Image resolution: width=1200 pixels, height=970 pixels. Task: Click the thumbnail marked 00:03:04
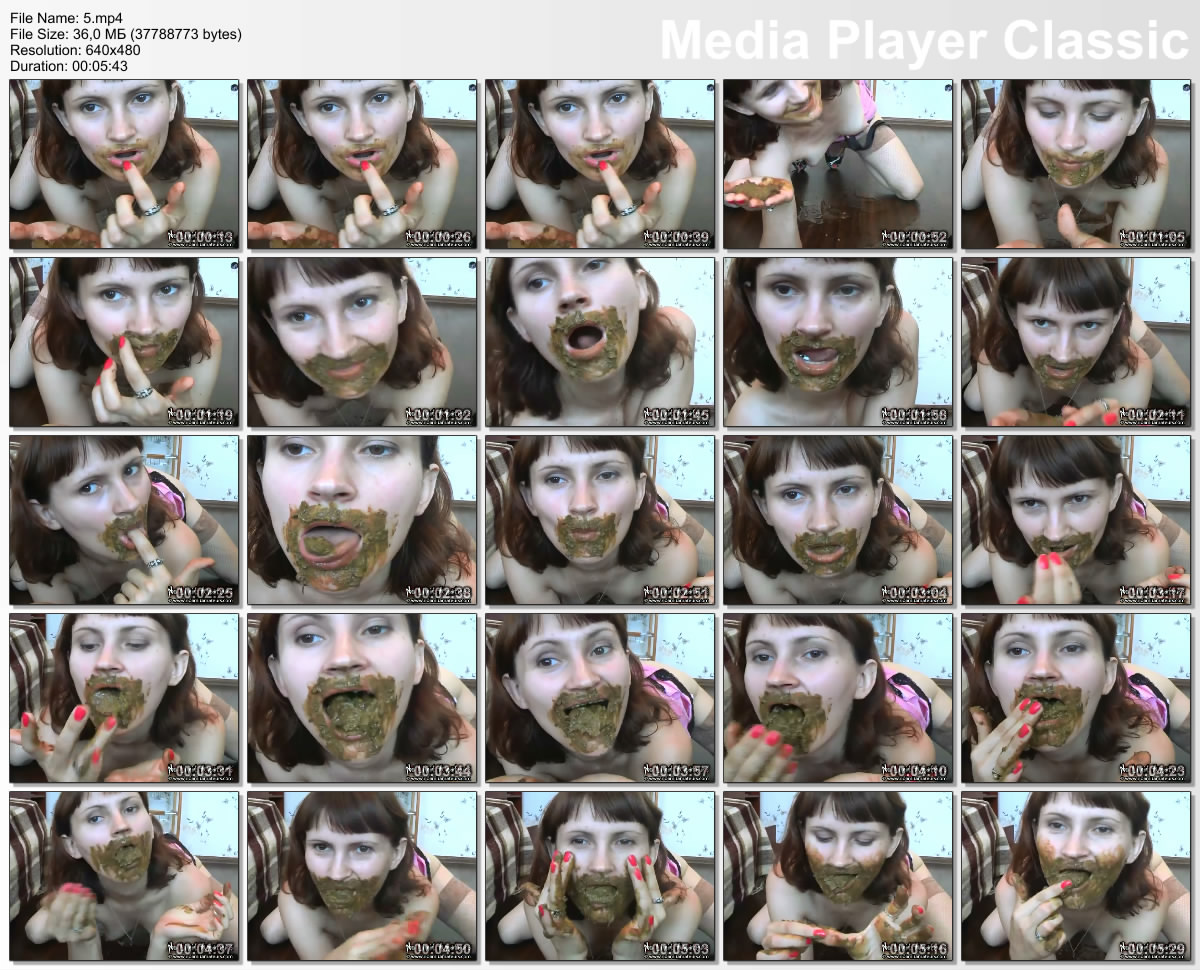click(x=838, y=520)
